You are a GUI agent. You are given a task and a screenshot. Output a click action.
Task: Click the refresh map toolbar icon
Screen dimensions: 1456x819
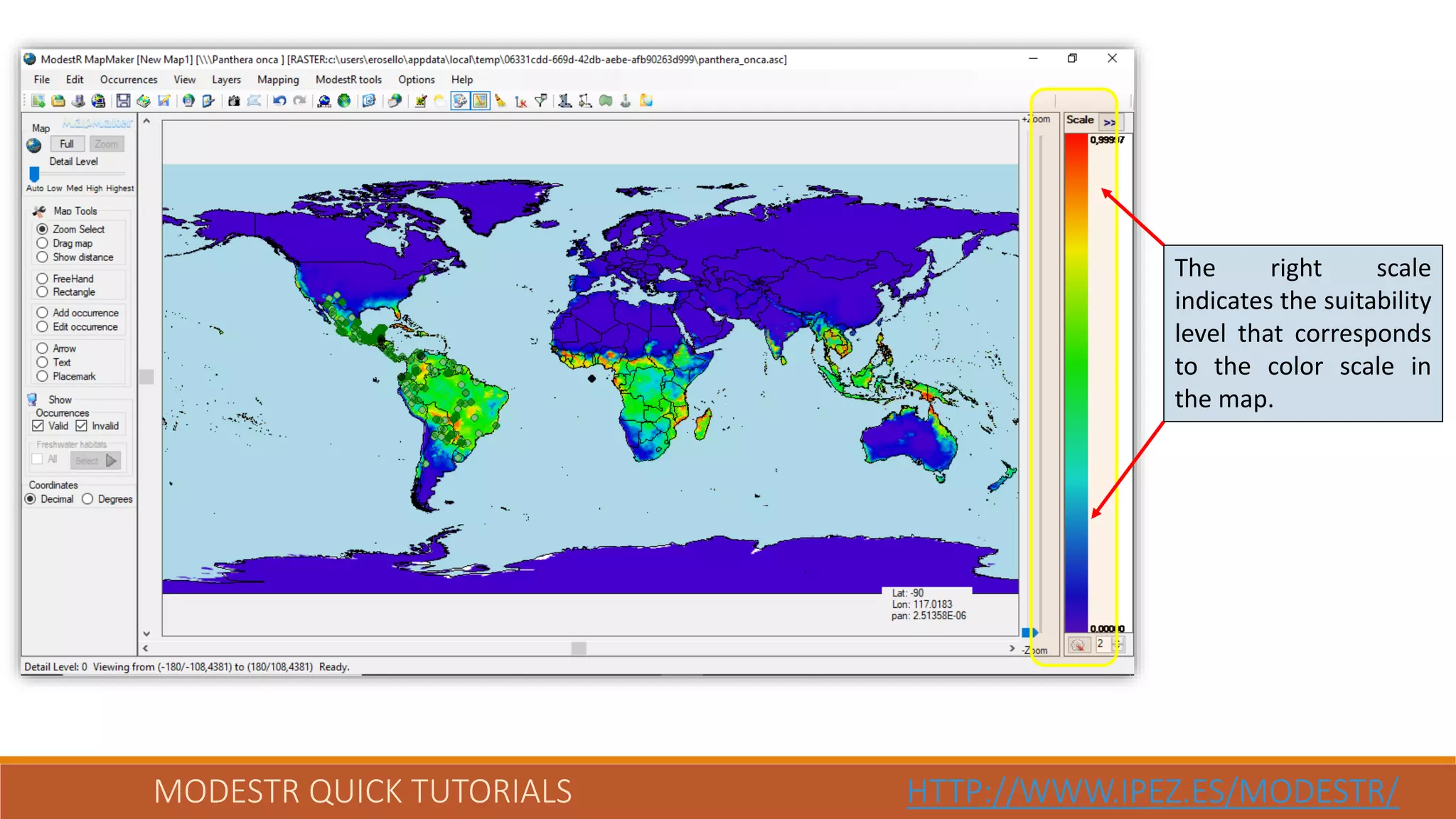click(x=369, y=101)
